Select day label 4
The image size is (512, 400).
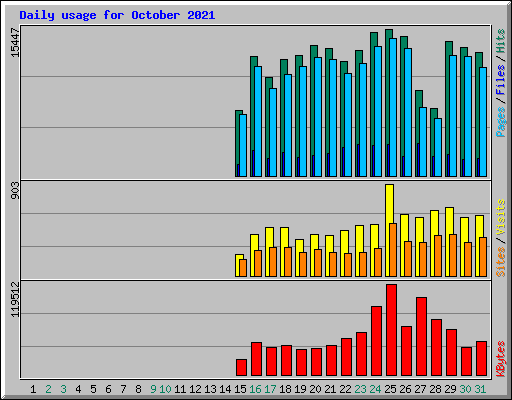(78, 389)
